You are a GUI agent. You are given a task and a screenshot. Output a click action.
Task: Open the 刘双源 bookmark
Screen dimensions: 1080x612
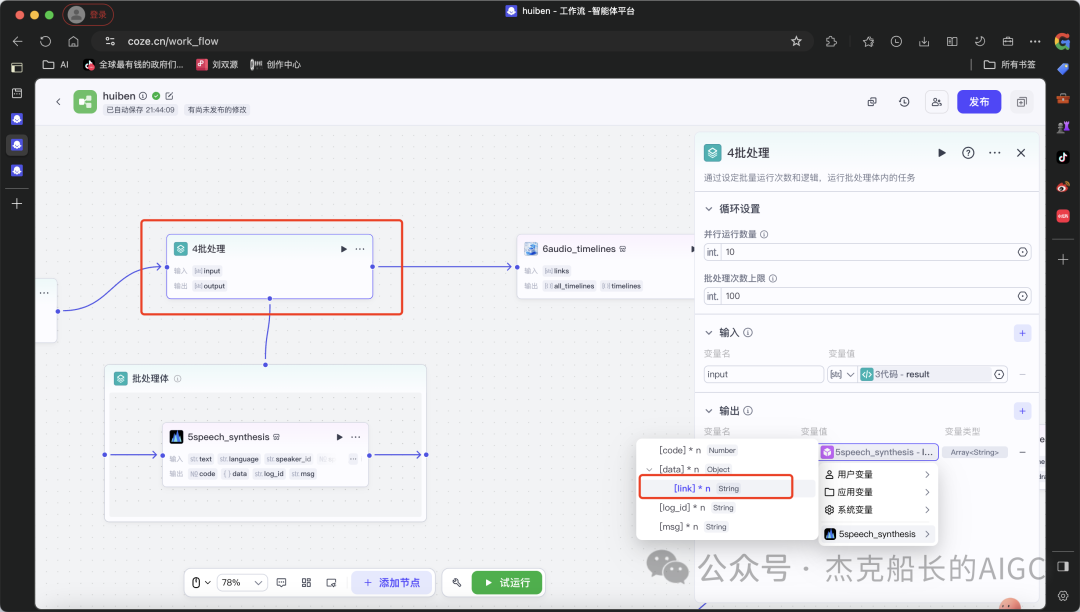217,65
